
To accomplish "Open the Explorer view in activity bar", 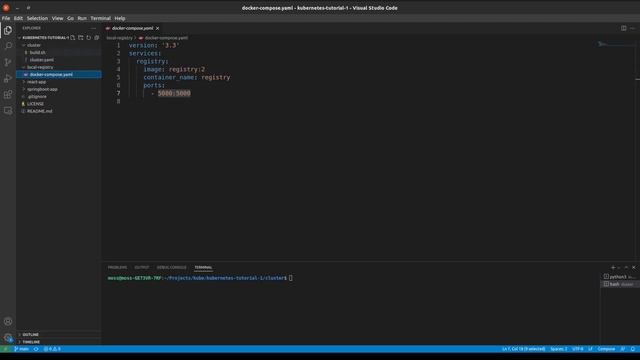I will pyautogui.click(x=8, y=30).
